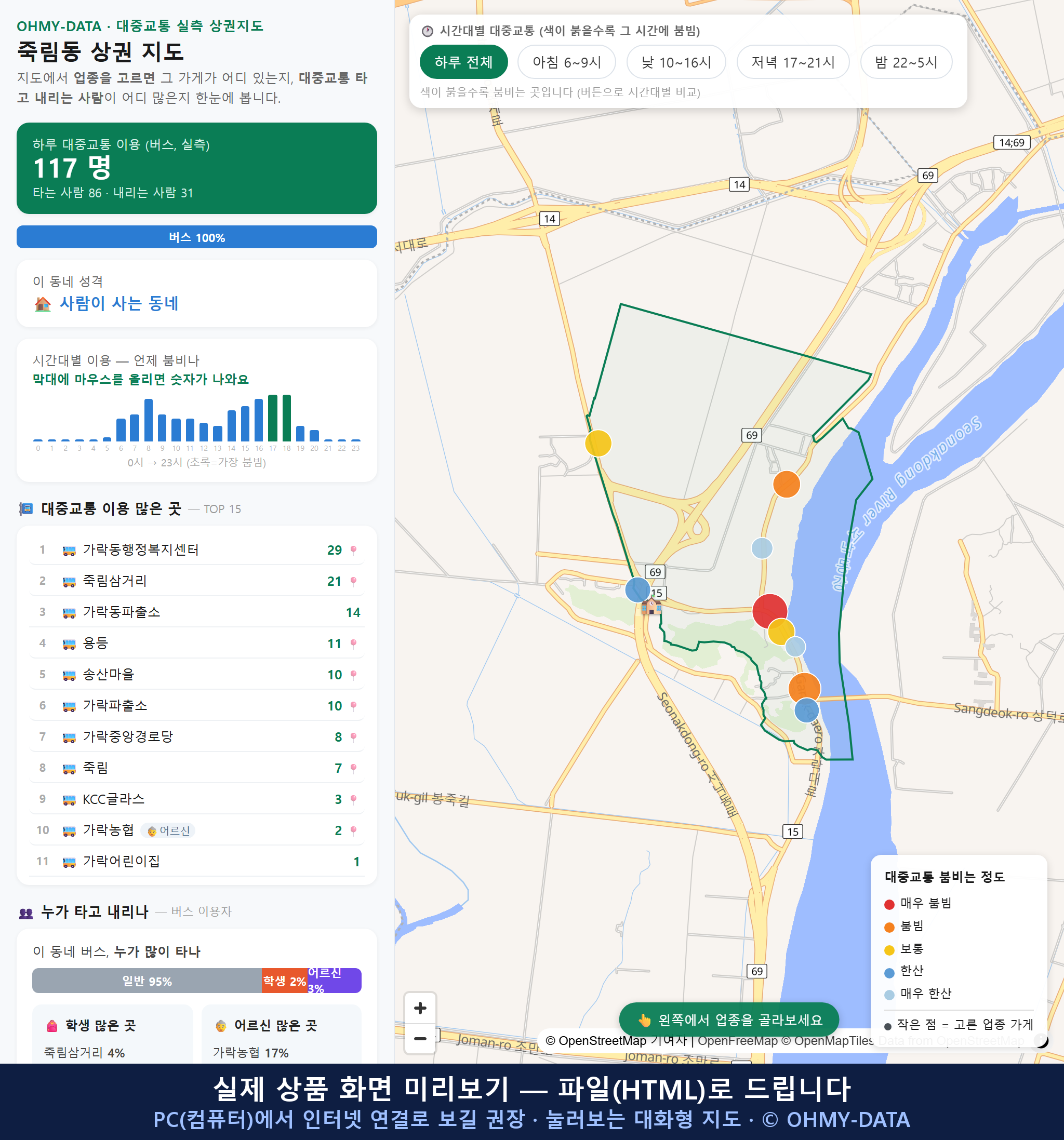Select the 가락파출소 stop row

[197, 705]
